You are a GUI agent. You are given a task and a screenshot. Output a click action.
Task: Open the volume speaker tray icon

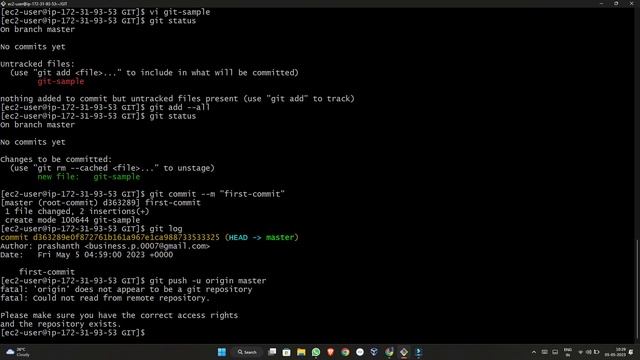(x=588, y=352)
